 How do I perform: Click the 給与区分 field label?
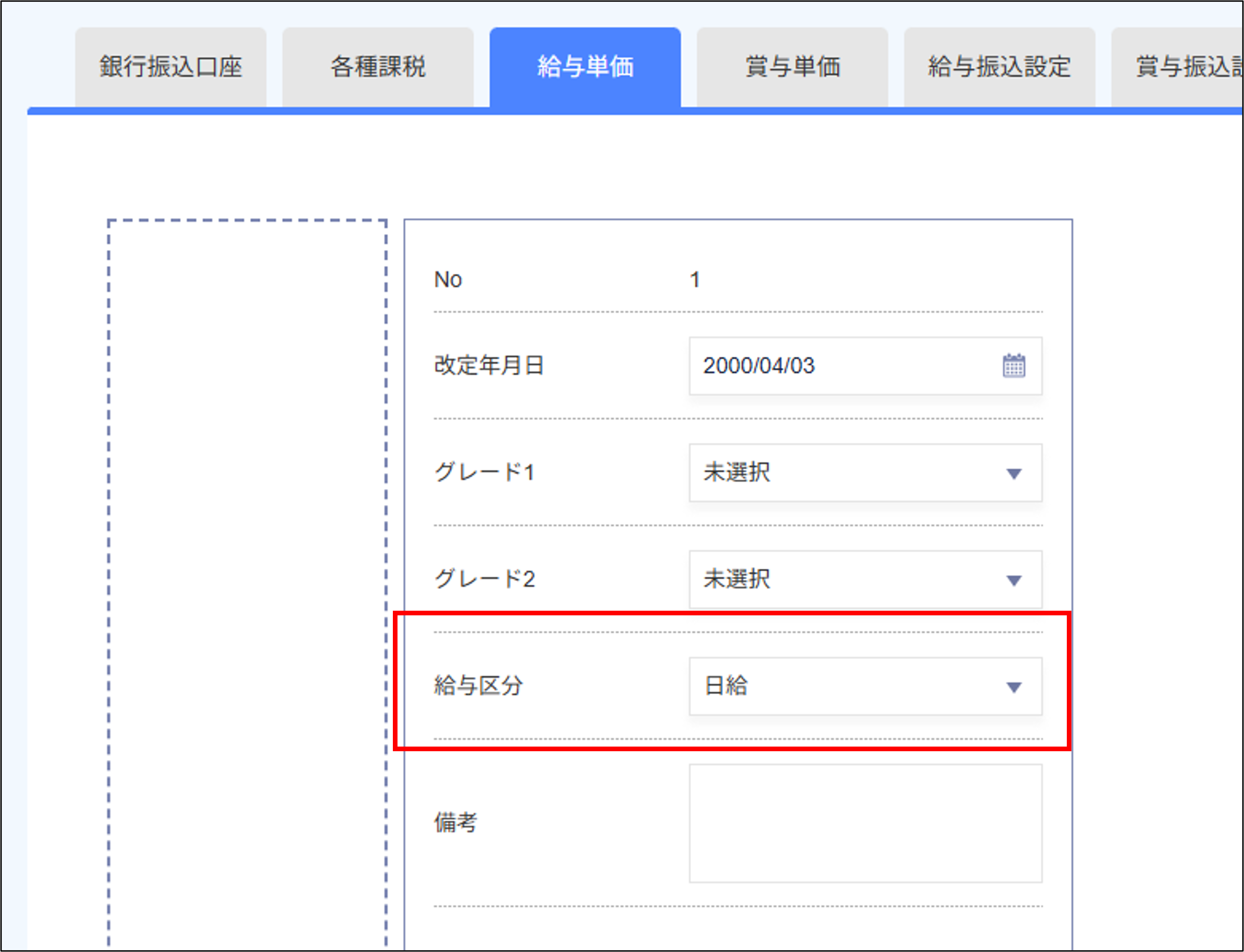(479, 687)
